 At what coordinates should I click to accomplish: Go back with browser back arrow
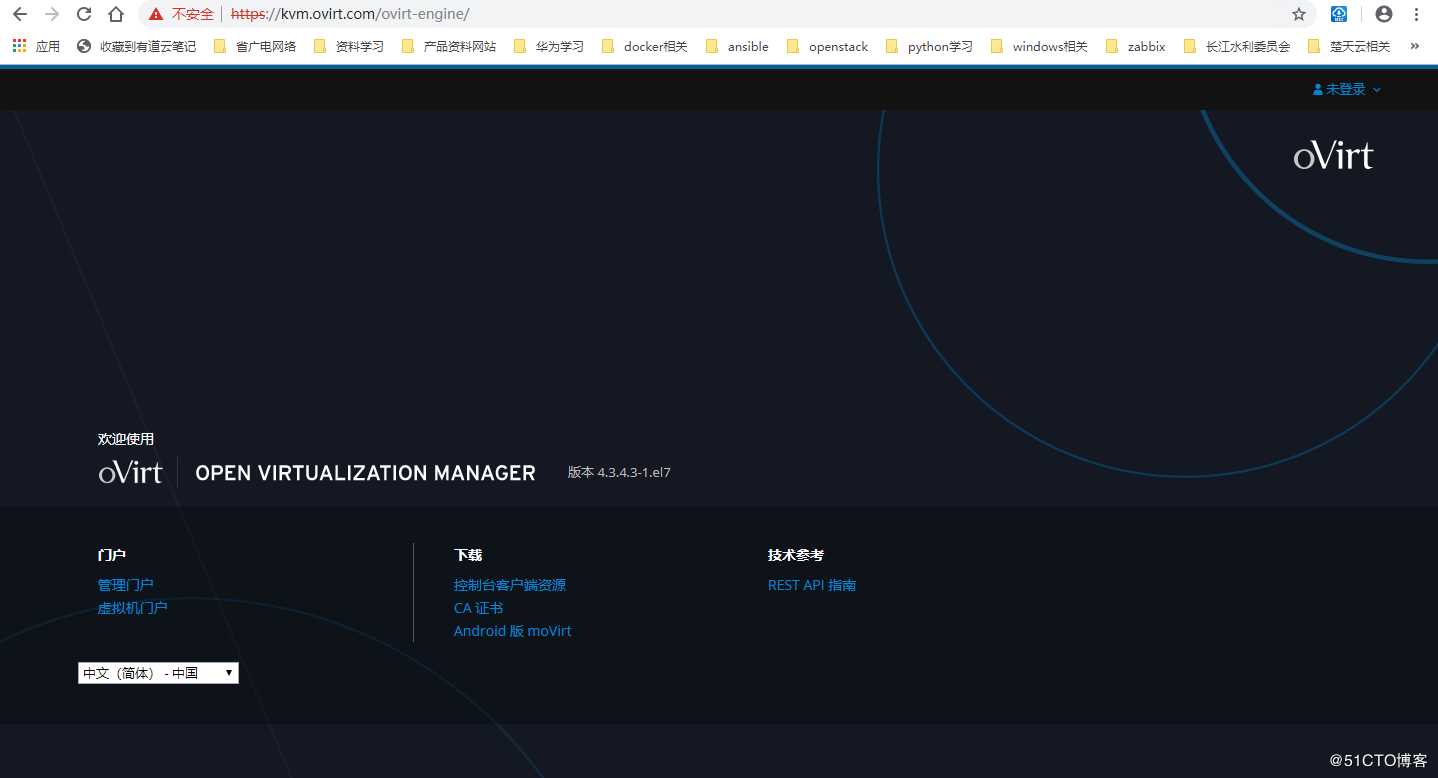coord(20,14)
